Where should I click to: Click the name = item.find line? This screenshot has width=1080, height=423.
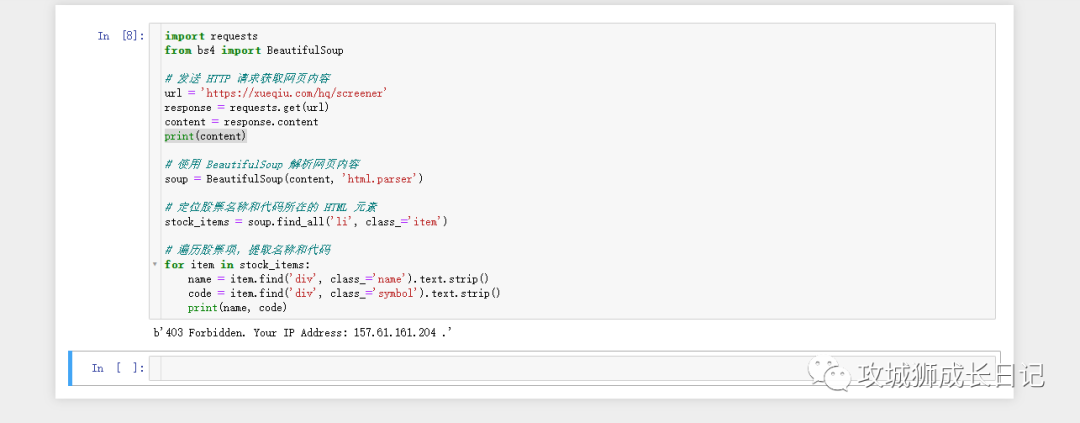pyautogui.click(x=337, y=279)
